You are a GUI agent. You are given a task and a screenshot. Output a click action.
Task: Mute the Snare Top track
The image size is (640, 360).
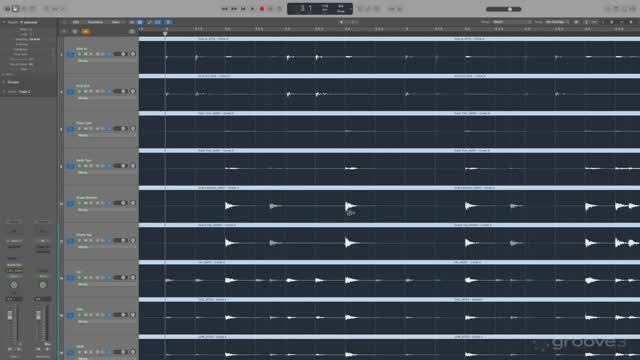86,240
